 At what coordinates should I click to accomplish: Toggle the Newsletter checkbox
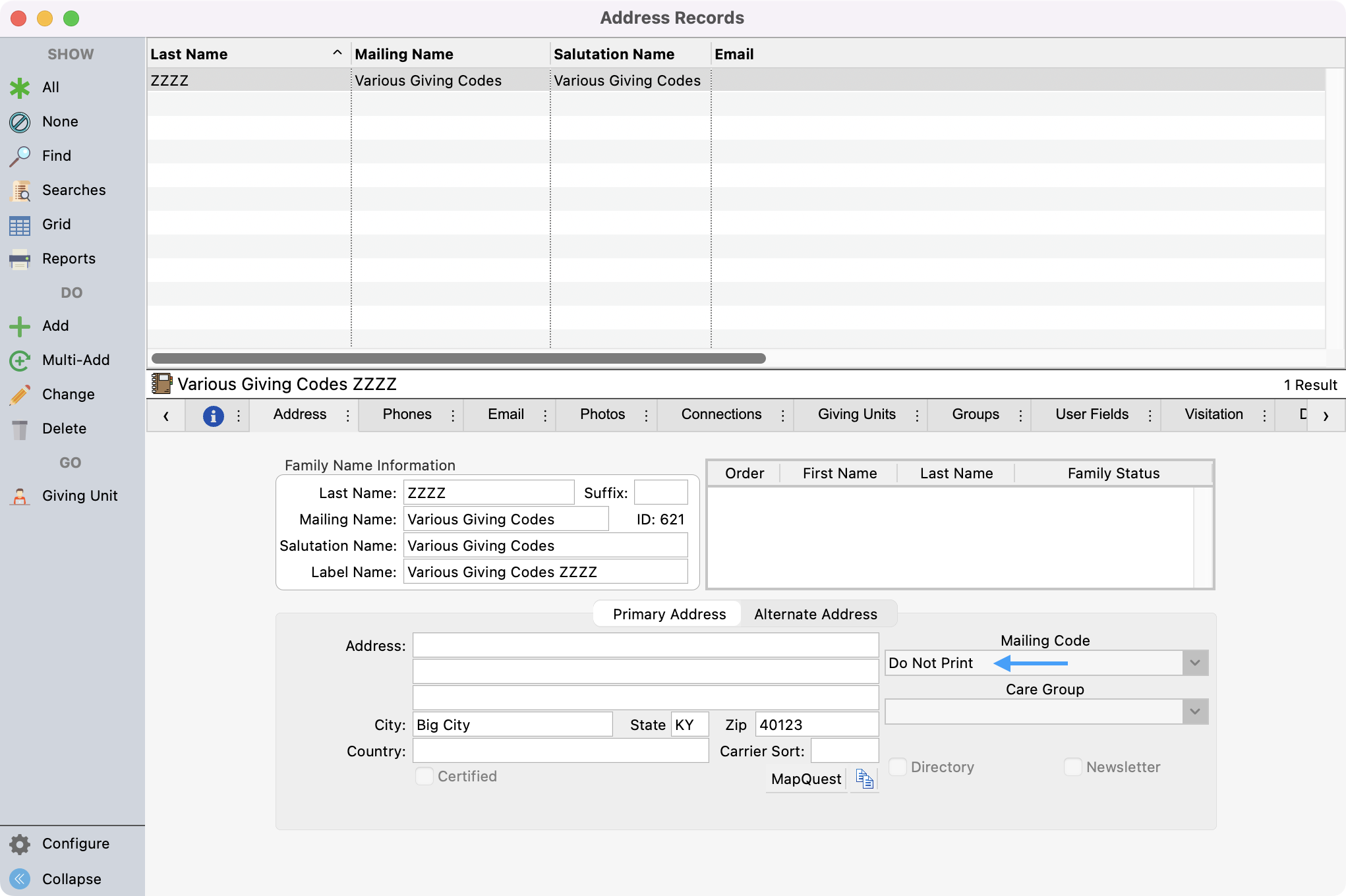[1073, 767]
